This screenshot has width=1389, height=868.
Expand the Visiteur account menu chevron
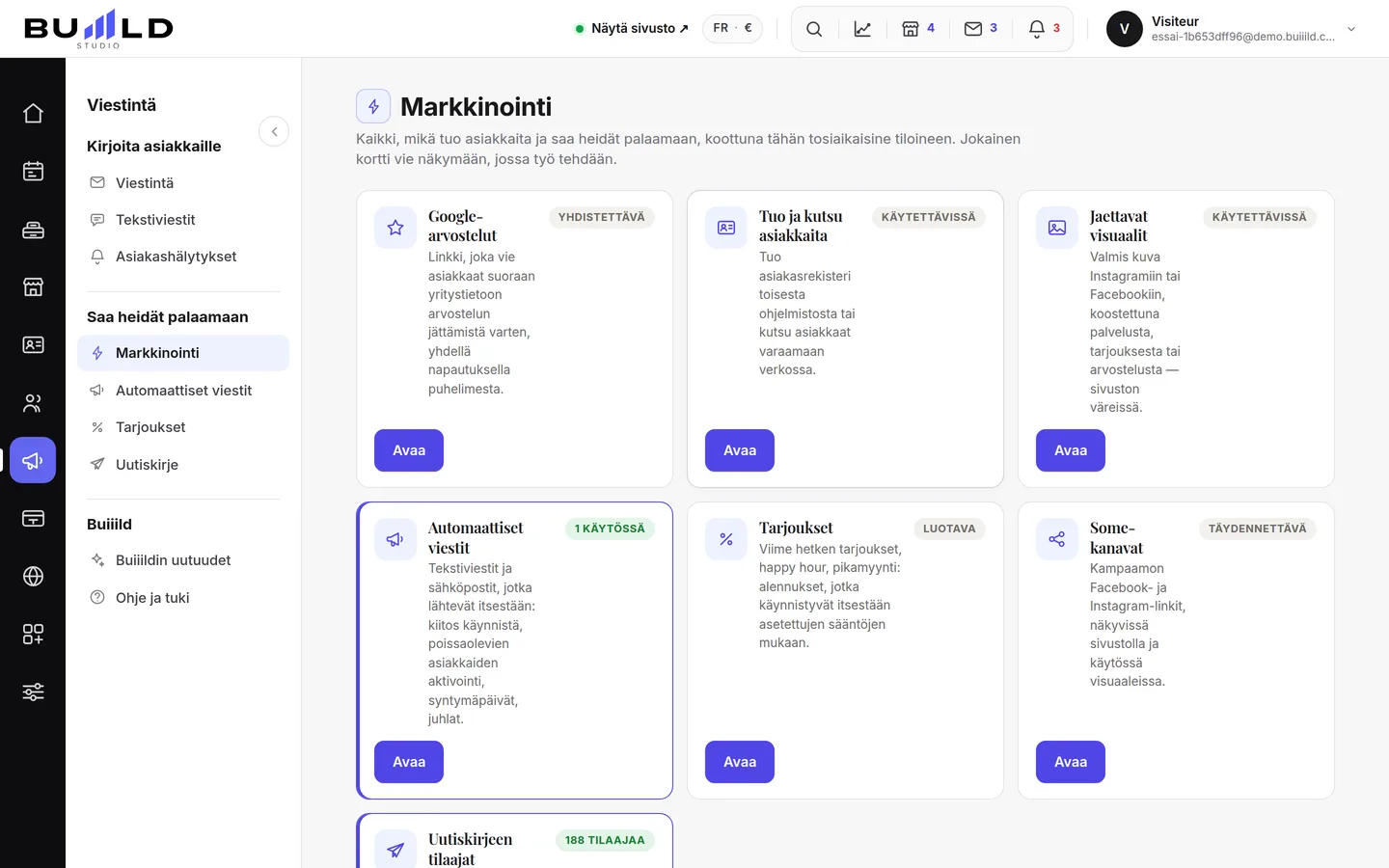[1351, 29]
